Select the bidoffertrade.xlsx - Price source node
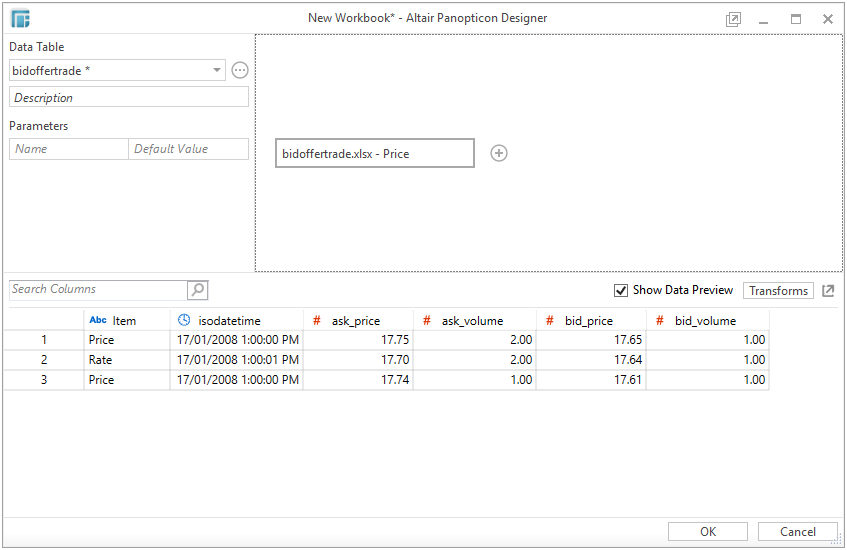 375,153
